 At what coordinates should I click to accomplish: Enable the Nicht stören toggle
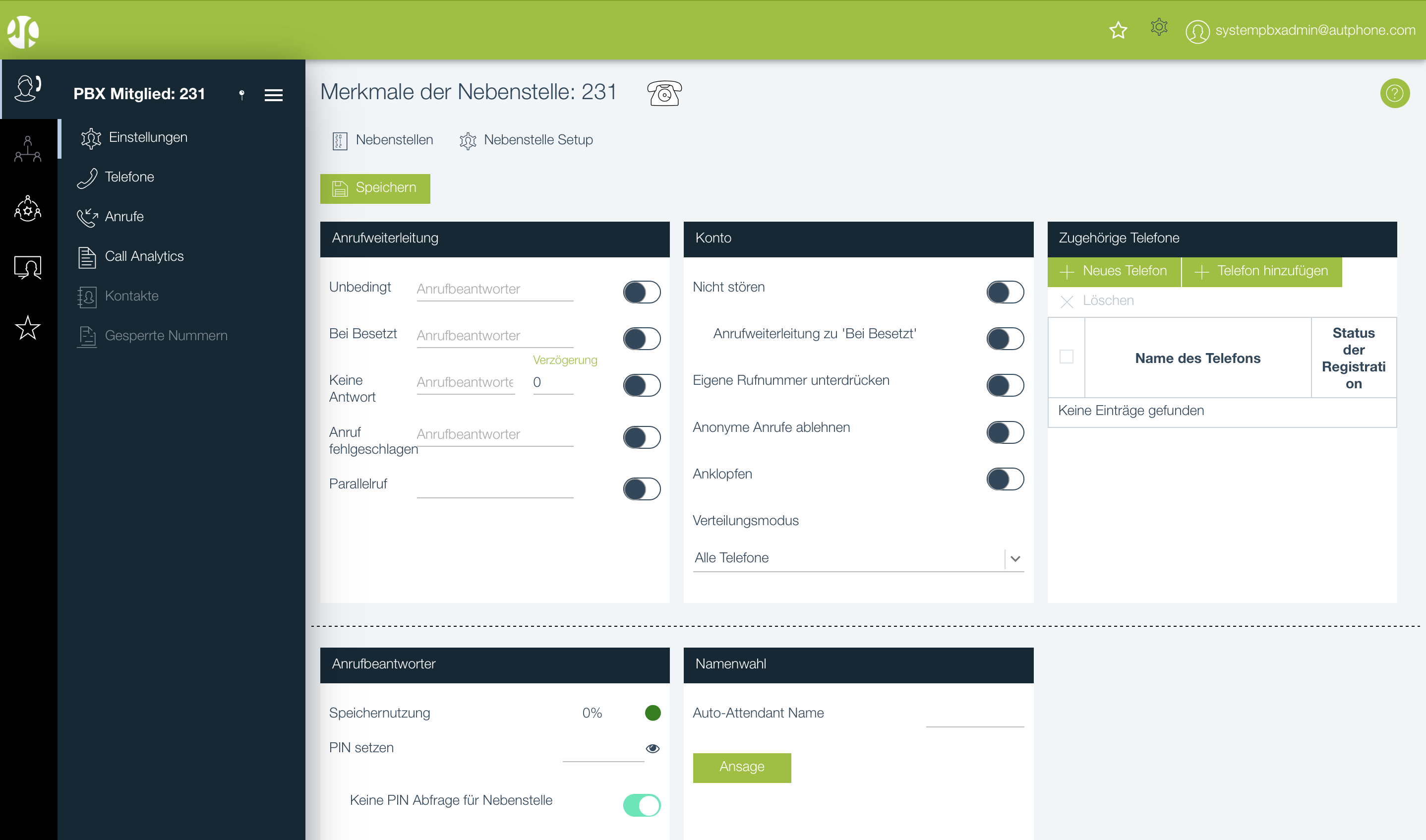coord(1005,292)
